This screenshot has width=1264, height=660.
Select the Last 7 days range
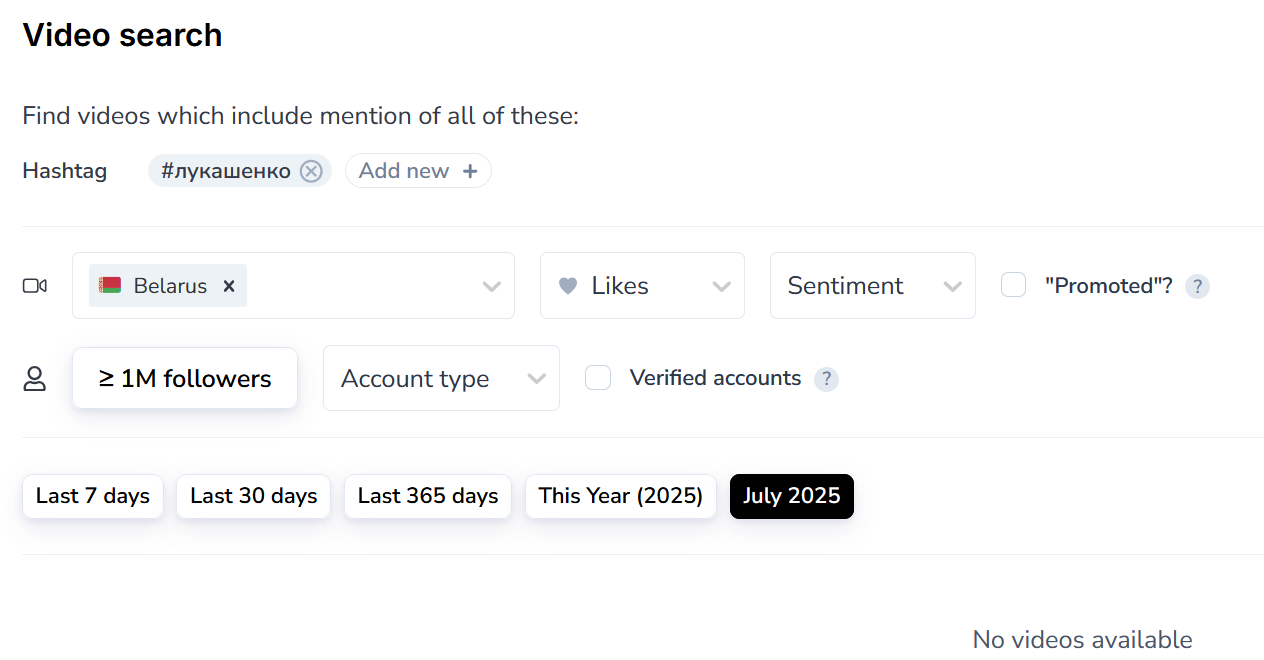93,496
